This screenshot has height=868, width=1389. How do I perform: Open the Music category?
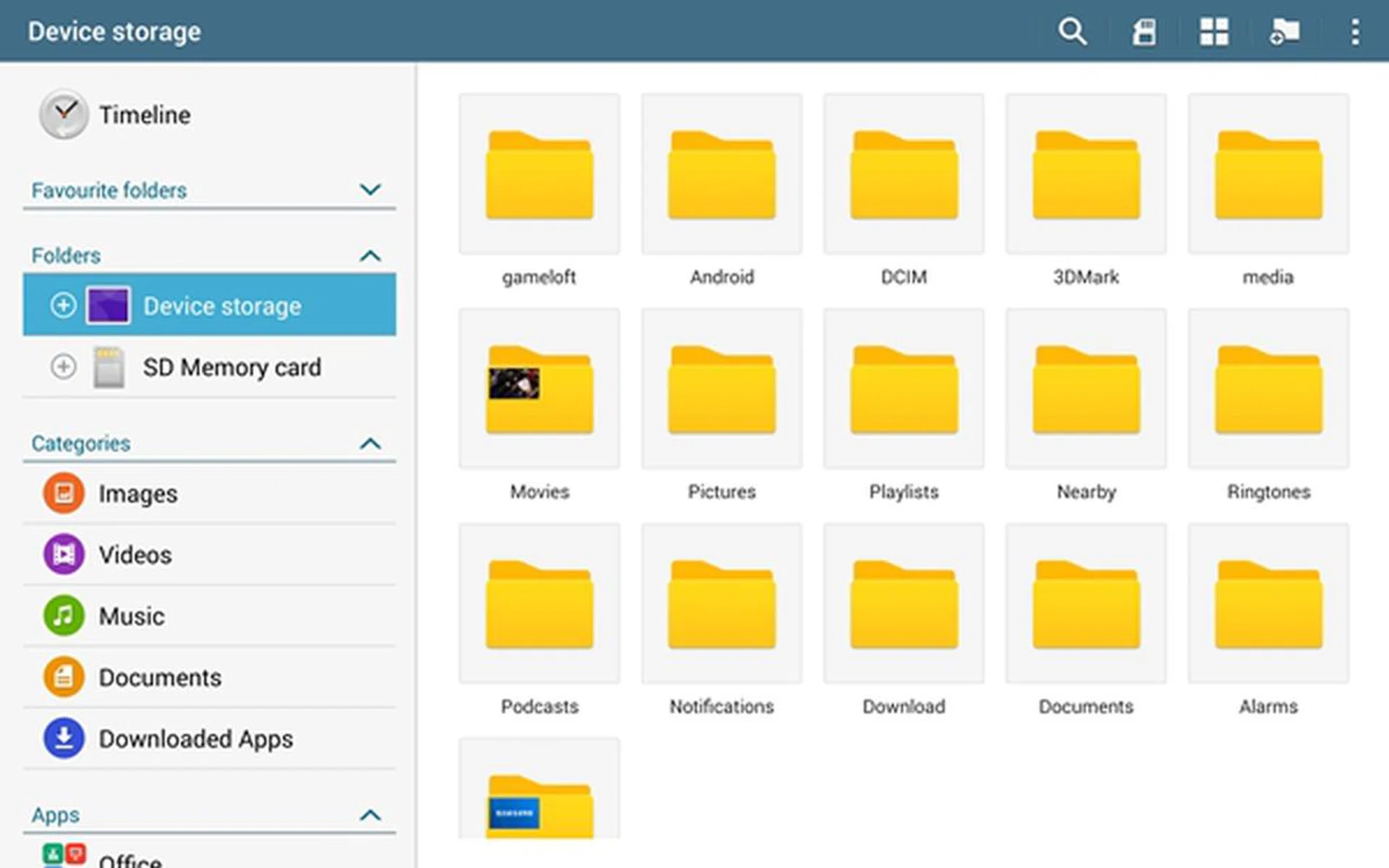(131, 616)
